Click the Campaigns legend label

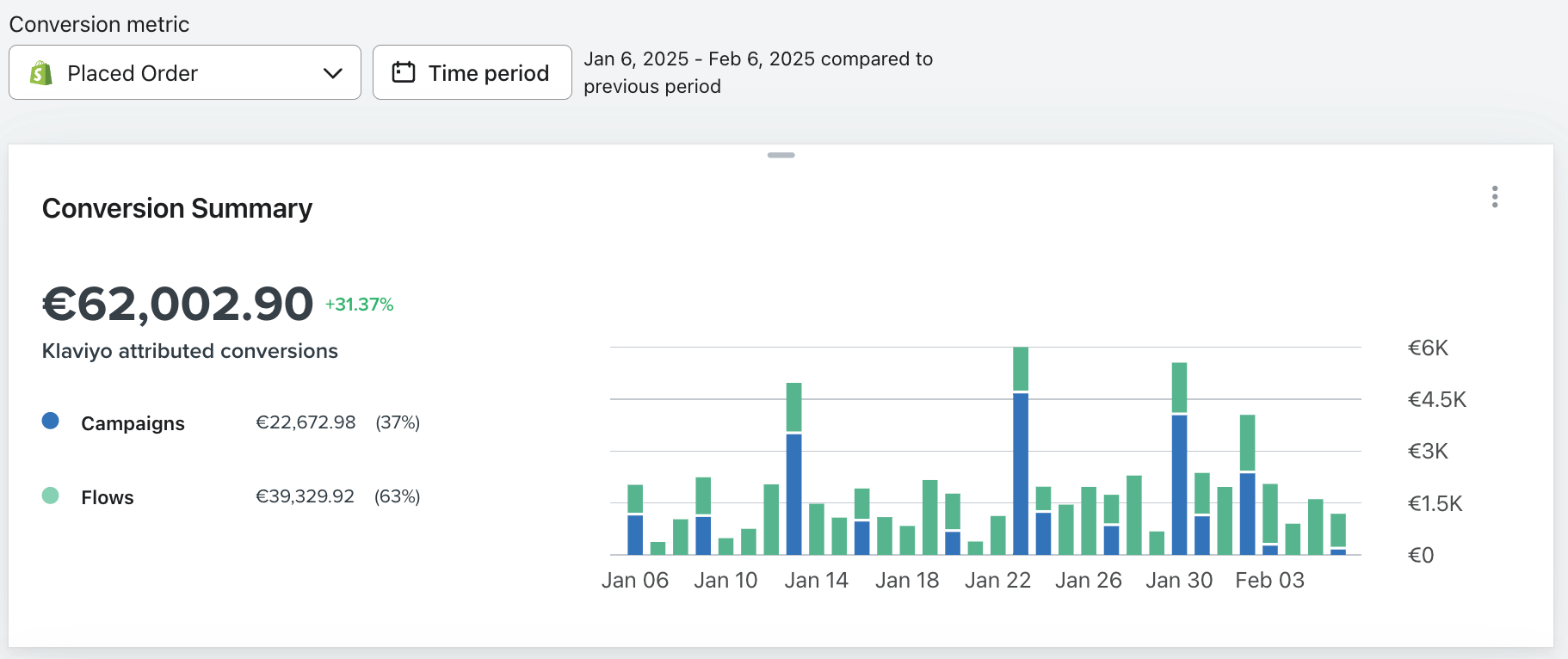[133, 423]
